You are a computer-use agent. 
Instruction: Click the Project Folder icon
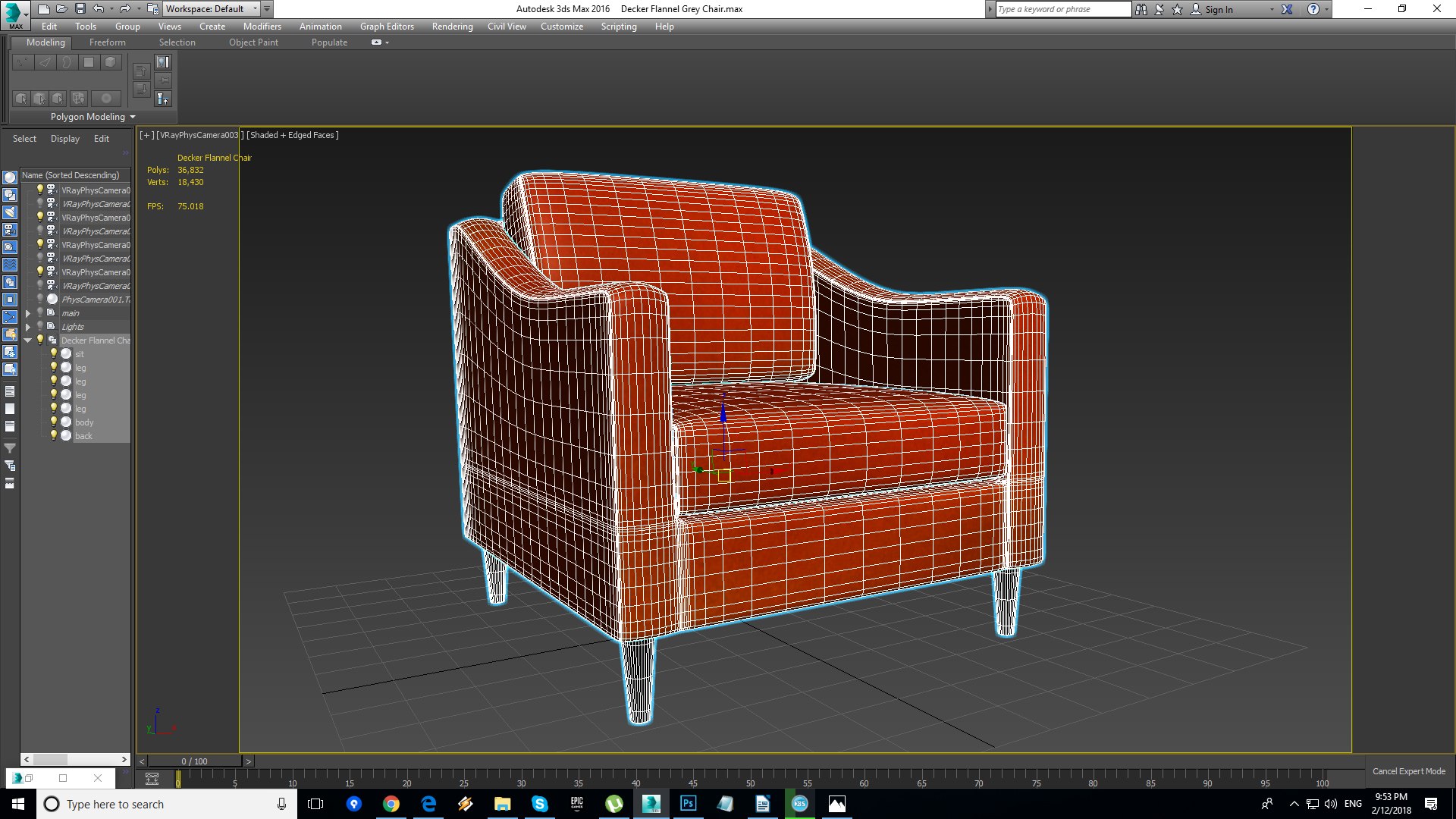(152, 9)
